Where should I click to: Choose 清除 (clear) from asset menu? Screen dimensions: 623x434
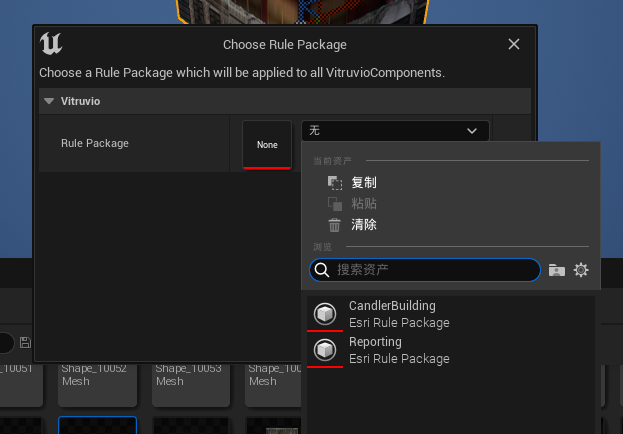coord(364,225)
